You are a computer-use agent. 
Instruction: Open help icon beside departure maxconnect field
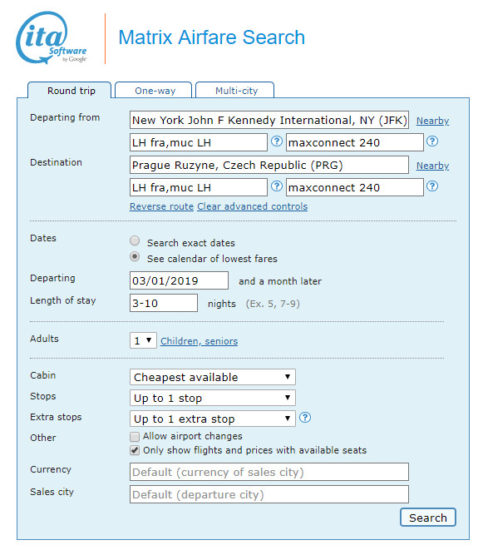(x=432, y=141)
